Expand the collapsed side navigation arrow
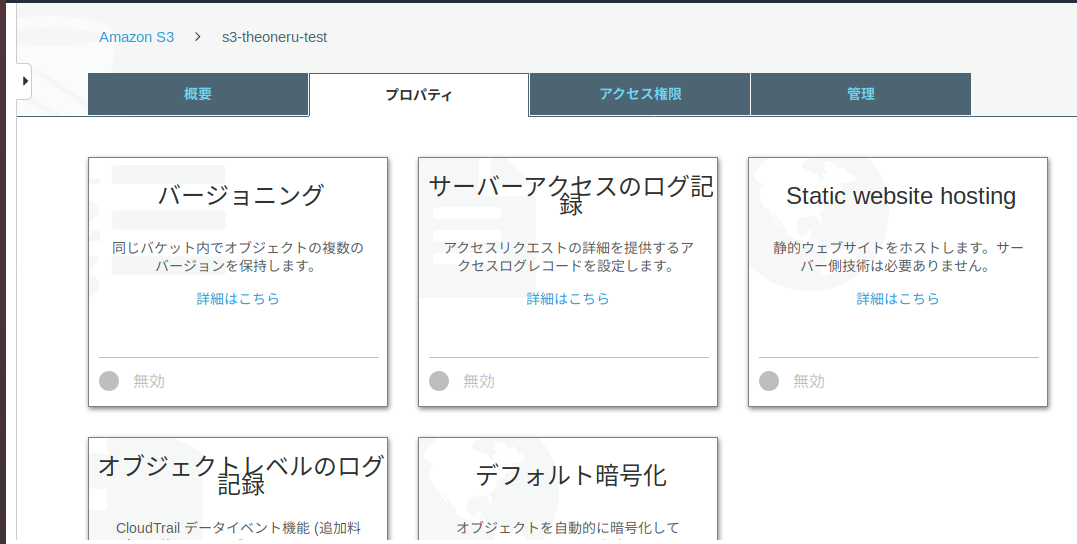 pos(25,81)
